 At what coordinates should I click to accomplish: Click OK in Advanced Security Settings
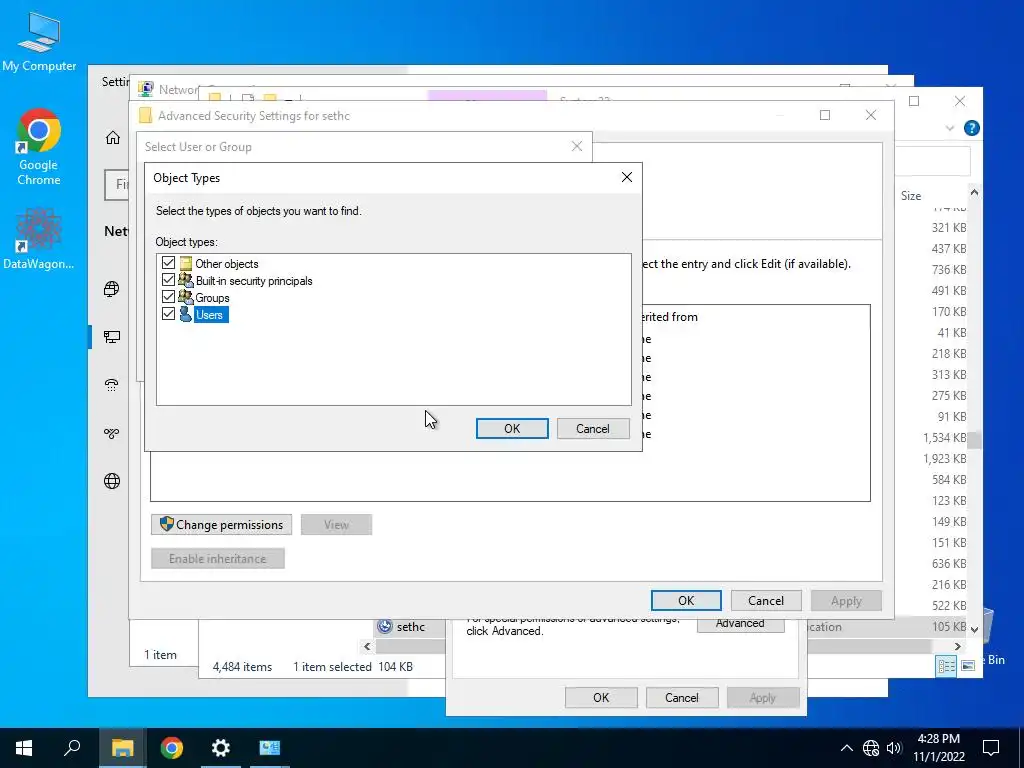pyautogui.click(x=686, y=600)
